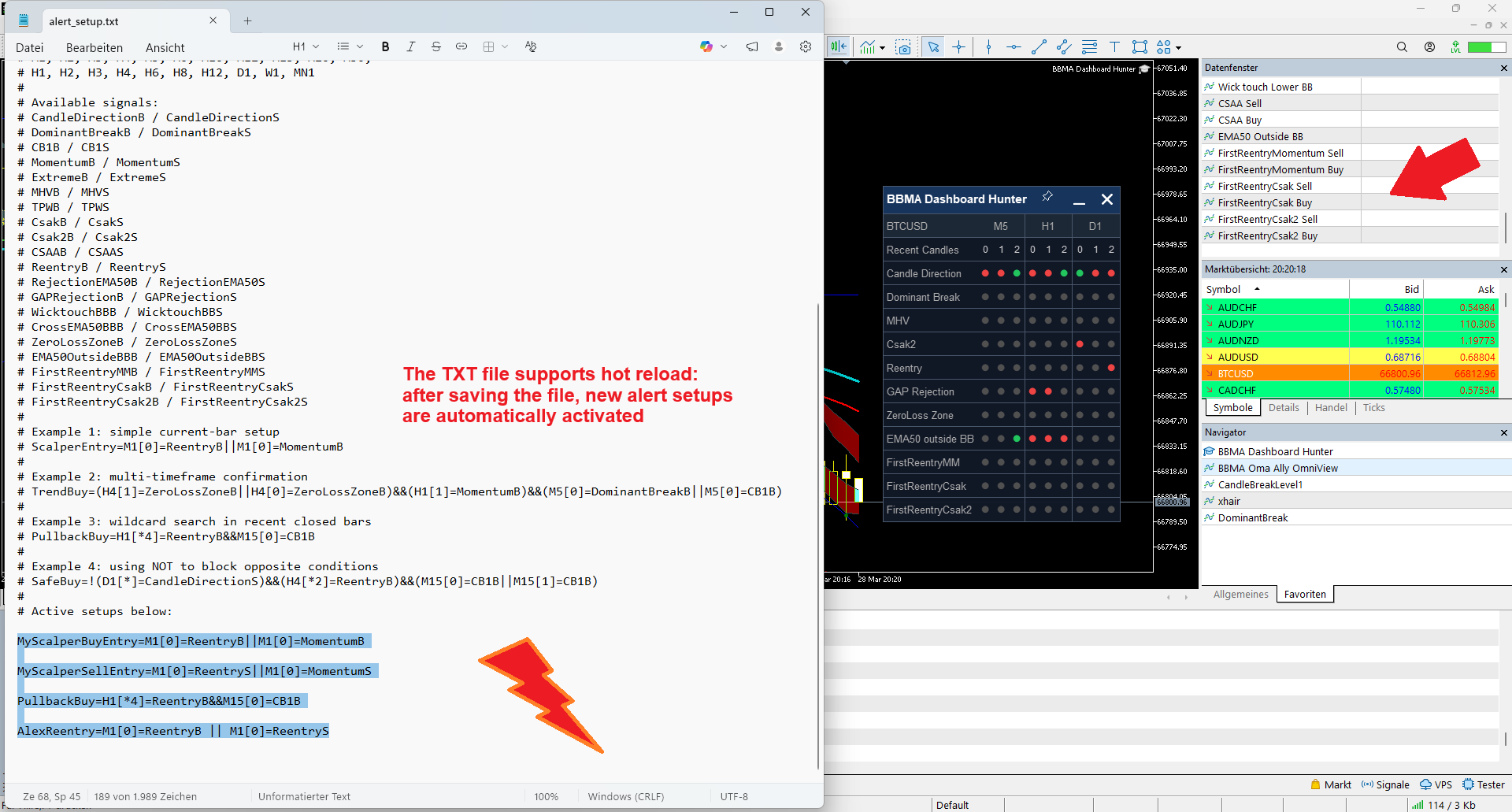
Task: Select the BTCUSD row in market watch
Action: point(1349,373)
